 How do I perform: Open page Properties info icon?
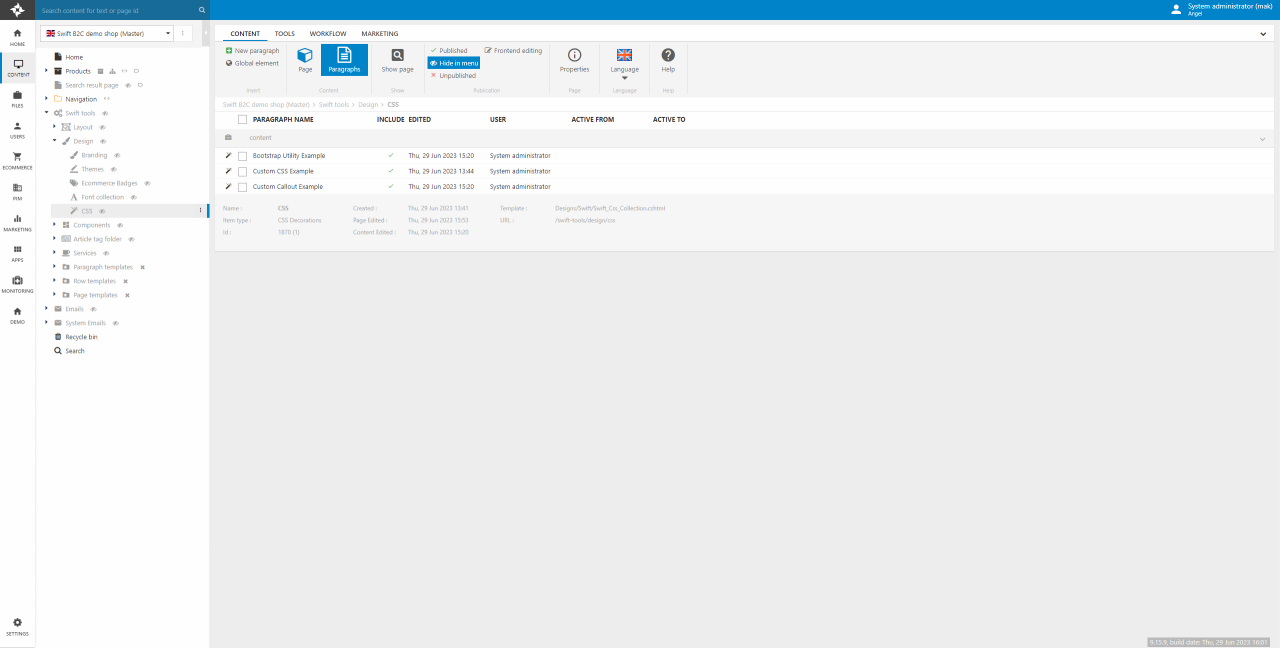click(574, 57)
